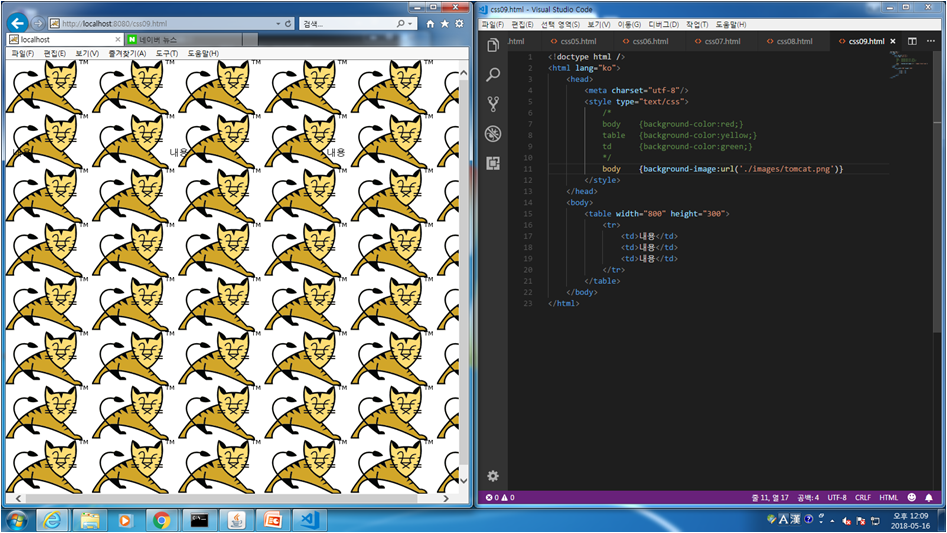The height and width of the screenshot is (533, 947).
Task: Click the taskbar clock
Action: click(910, 520)
